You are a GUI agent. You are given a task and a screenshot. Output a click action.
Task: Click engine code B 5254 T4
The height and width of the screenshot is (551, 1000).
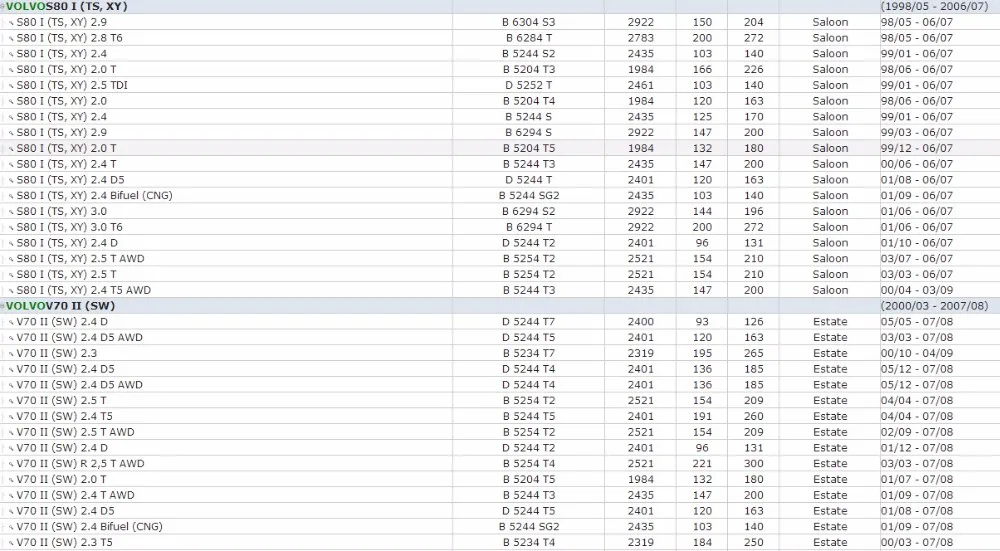point(529,464)
